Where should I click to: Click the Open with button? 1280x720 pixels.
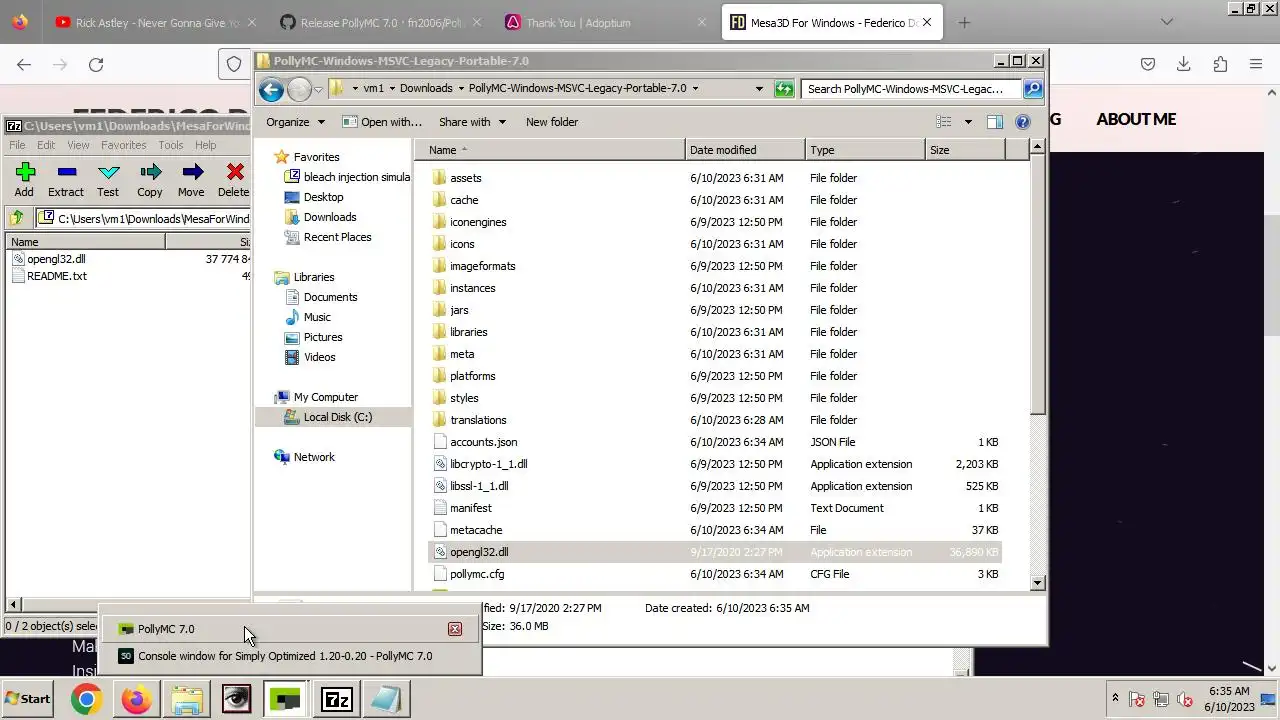click(382, 122)
